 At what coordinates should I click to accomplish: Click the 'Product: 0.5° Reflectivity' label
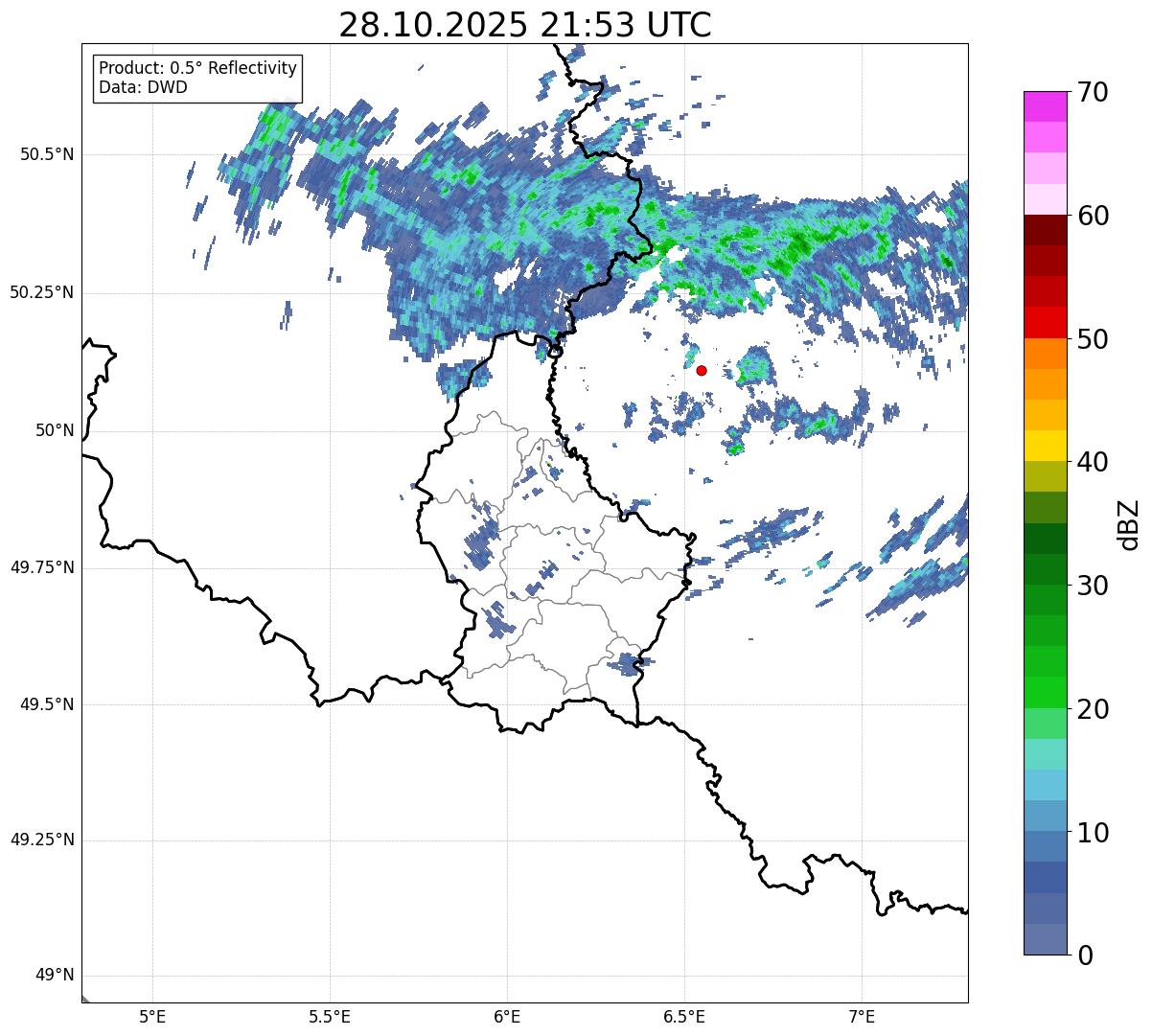(x=197, y=69)
